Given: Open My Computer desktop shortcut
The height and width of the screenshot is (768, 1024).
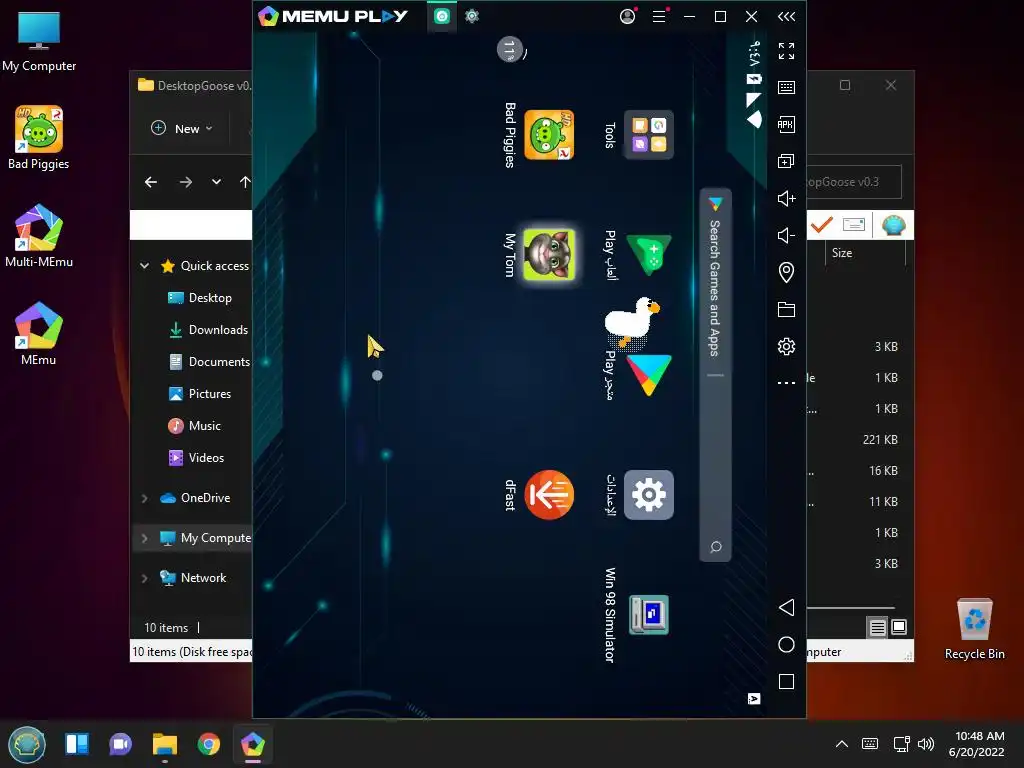Looking at the screenshot, I should click(x=39, y=42).
